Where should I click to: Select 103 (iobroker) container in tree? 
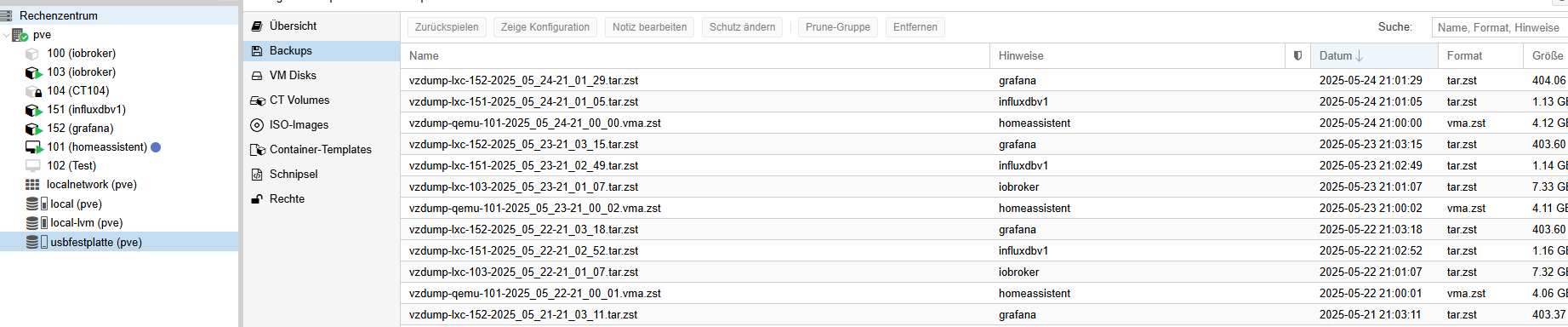[x=81, y=72]
